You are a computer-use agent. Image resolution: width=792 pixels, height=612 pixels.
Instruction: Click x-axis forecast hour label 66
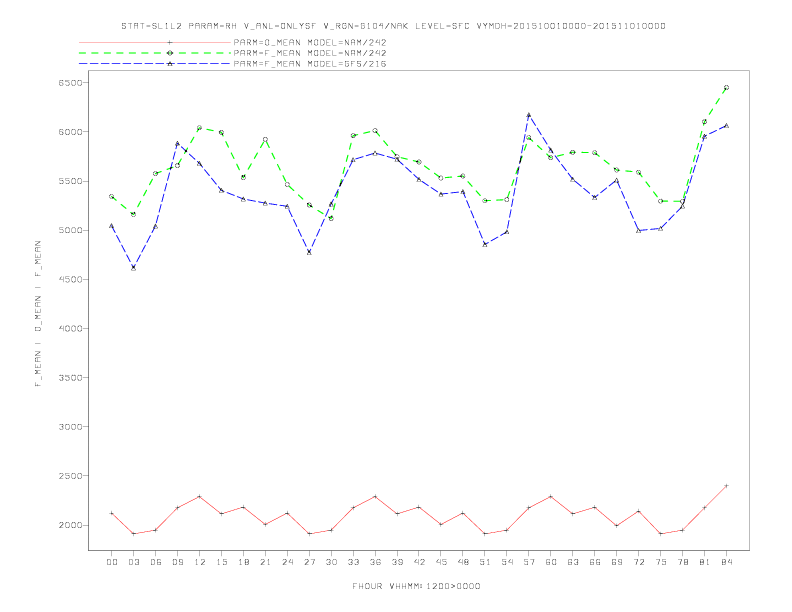pyautogui.click(x=595, y=562)
